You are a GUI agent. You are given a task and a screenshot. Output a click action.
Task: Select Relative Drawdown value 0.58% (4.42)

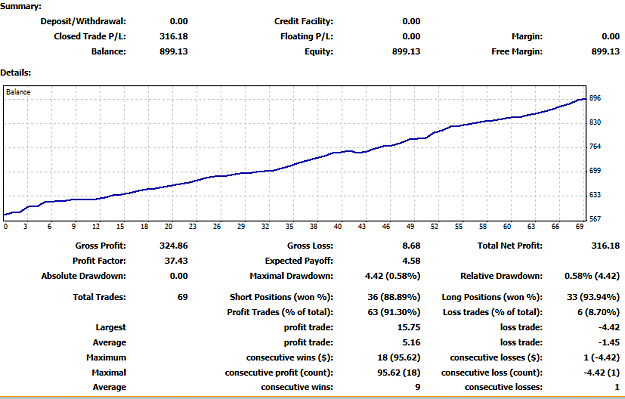592,276
